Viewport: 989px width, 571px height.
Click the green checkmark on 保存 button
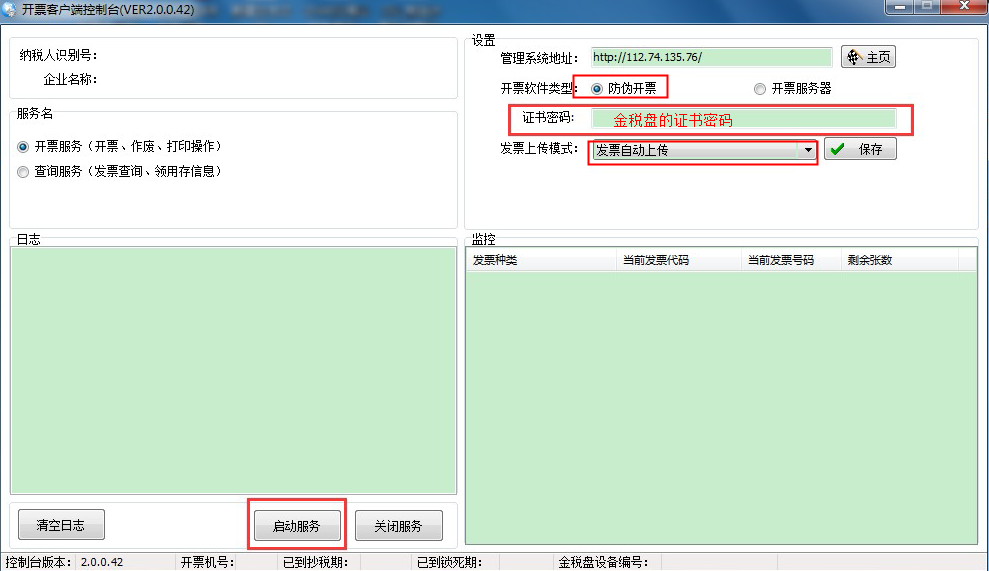(838, 150)
